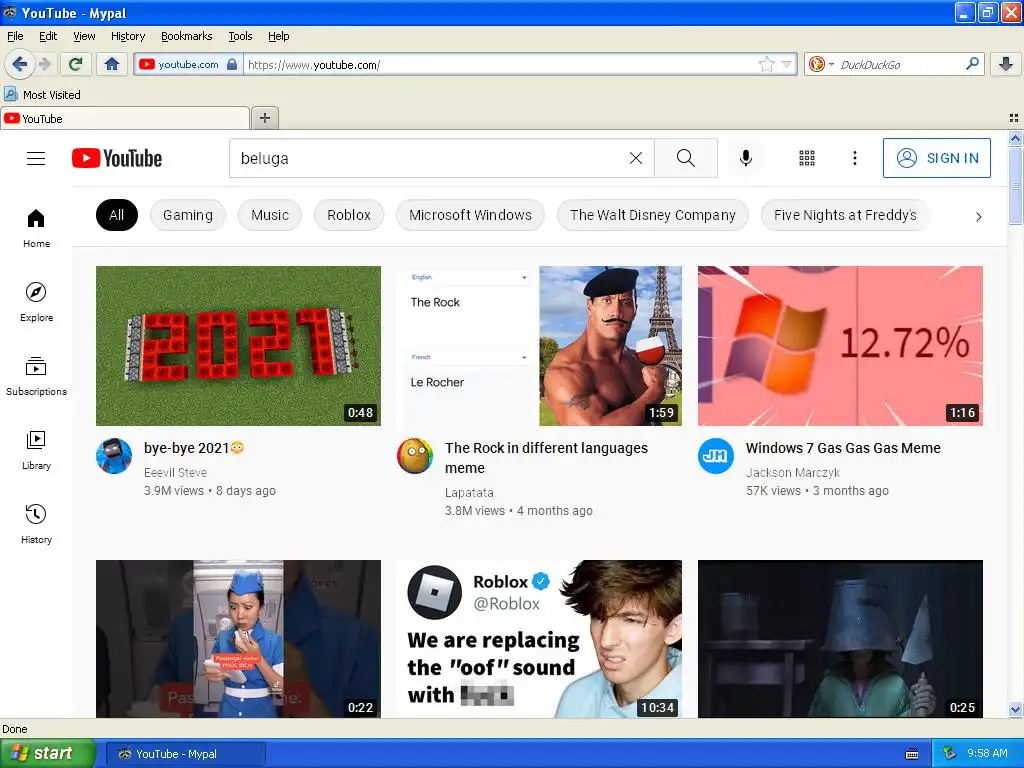Go to the browser Home icon

112,64
